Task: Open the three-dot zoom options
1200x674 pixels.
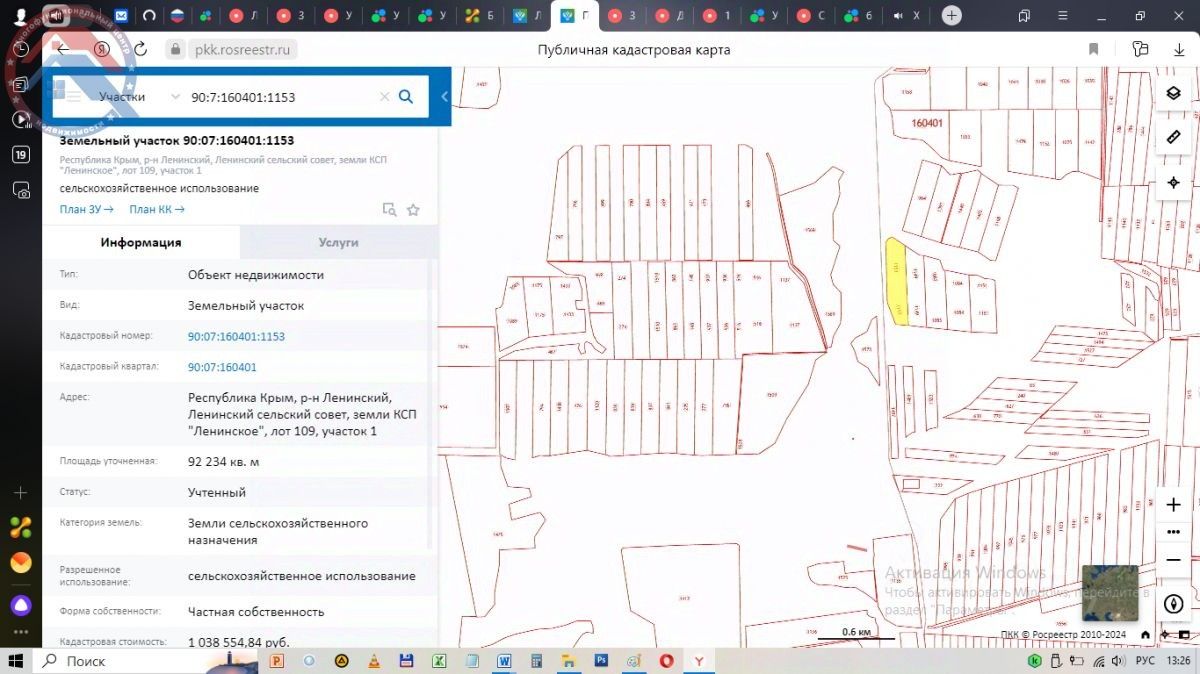Action: pos(1174,532)
